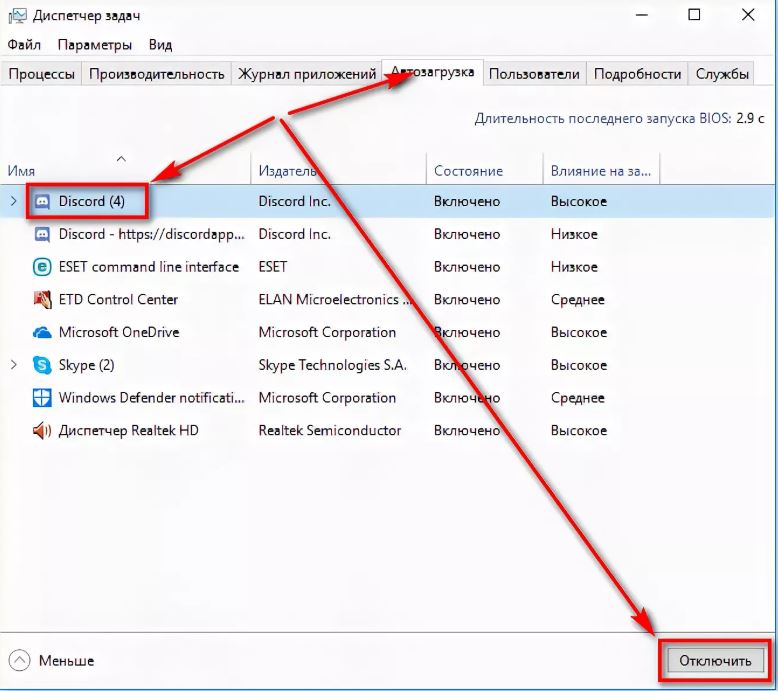
Task: Click the Windows Defender shield icon
Action: tap(42, 398)
